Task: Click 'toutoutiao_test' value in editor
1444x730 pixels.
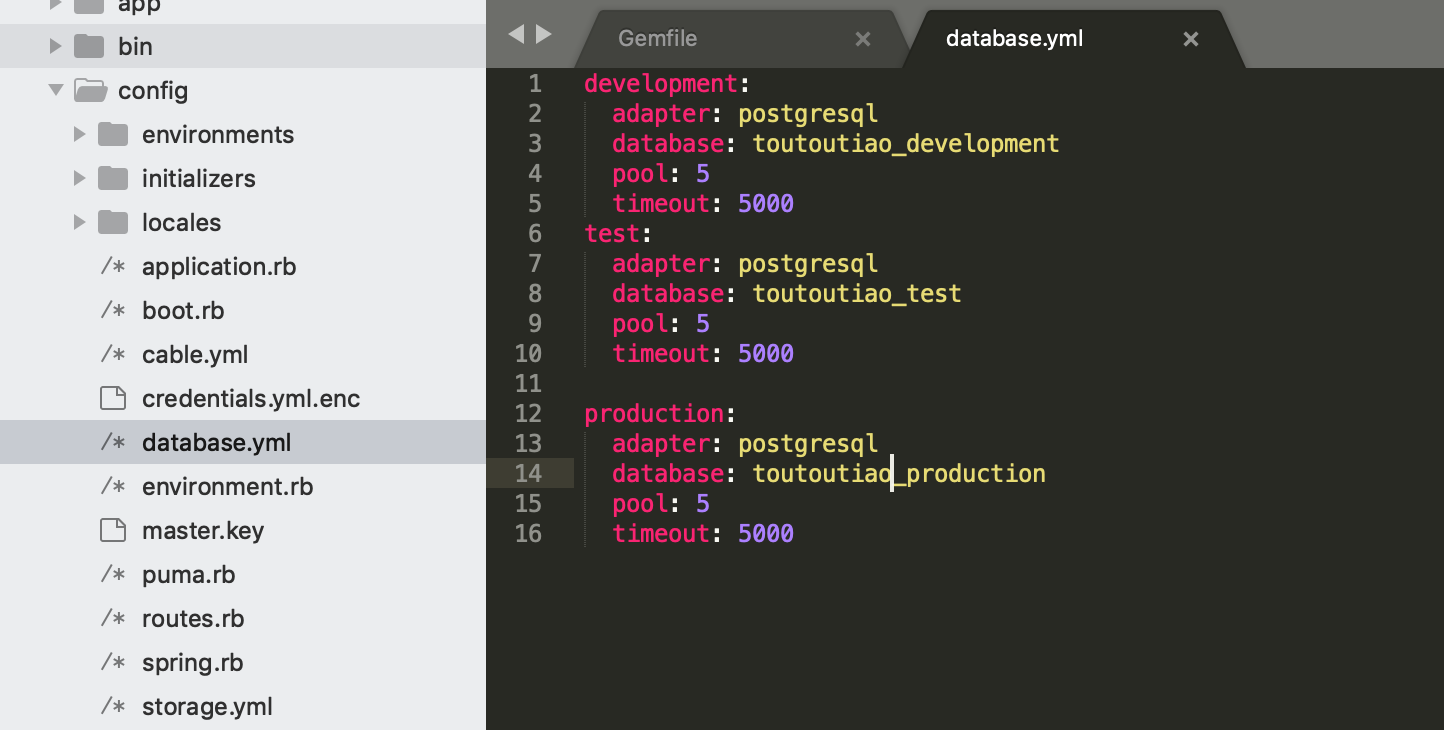Action: tap(857, 293)
